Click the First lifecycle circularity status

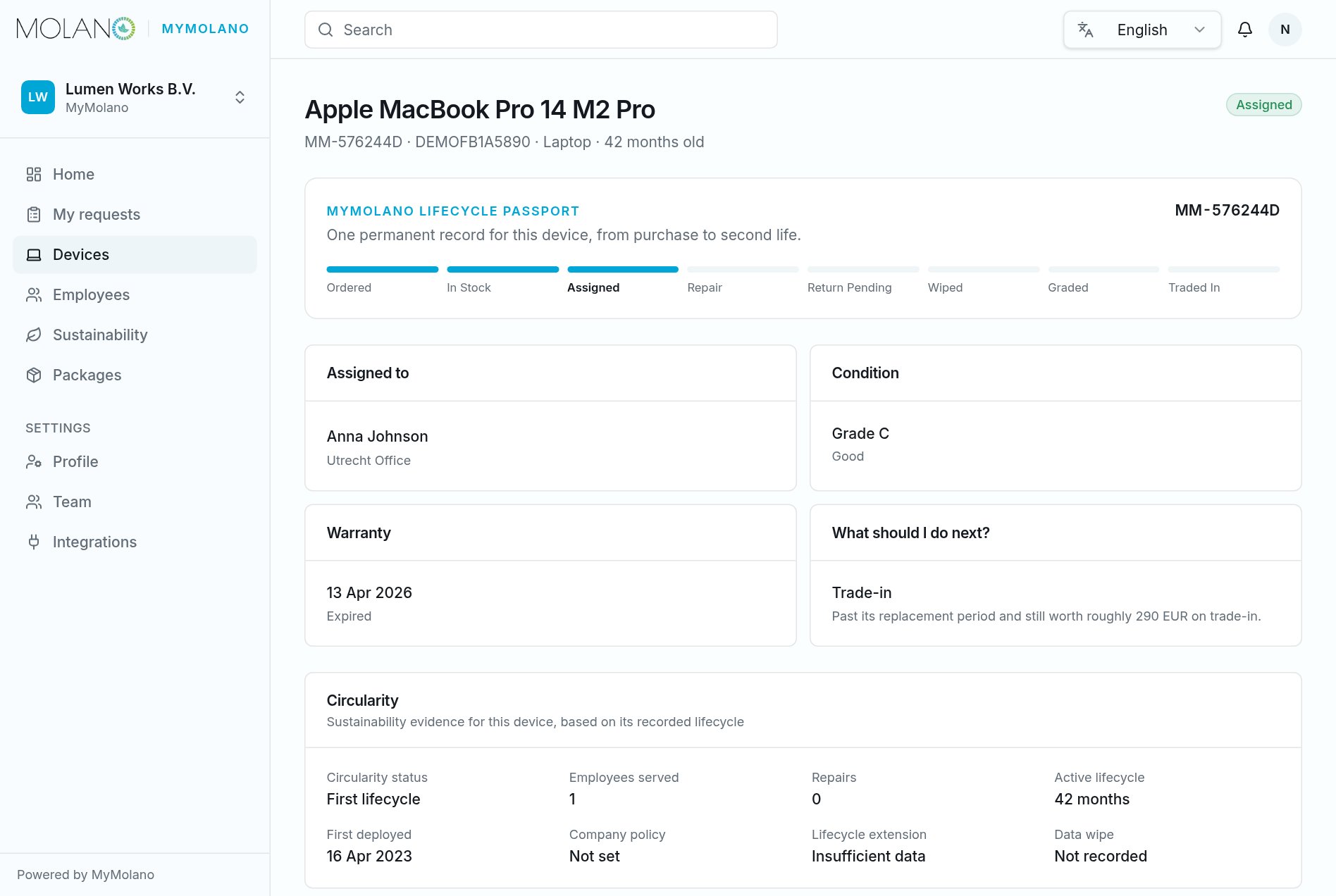[x=373, y=799]
